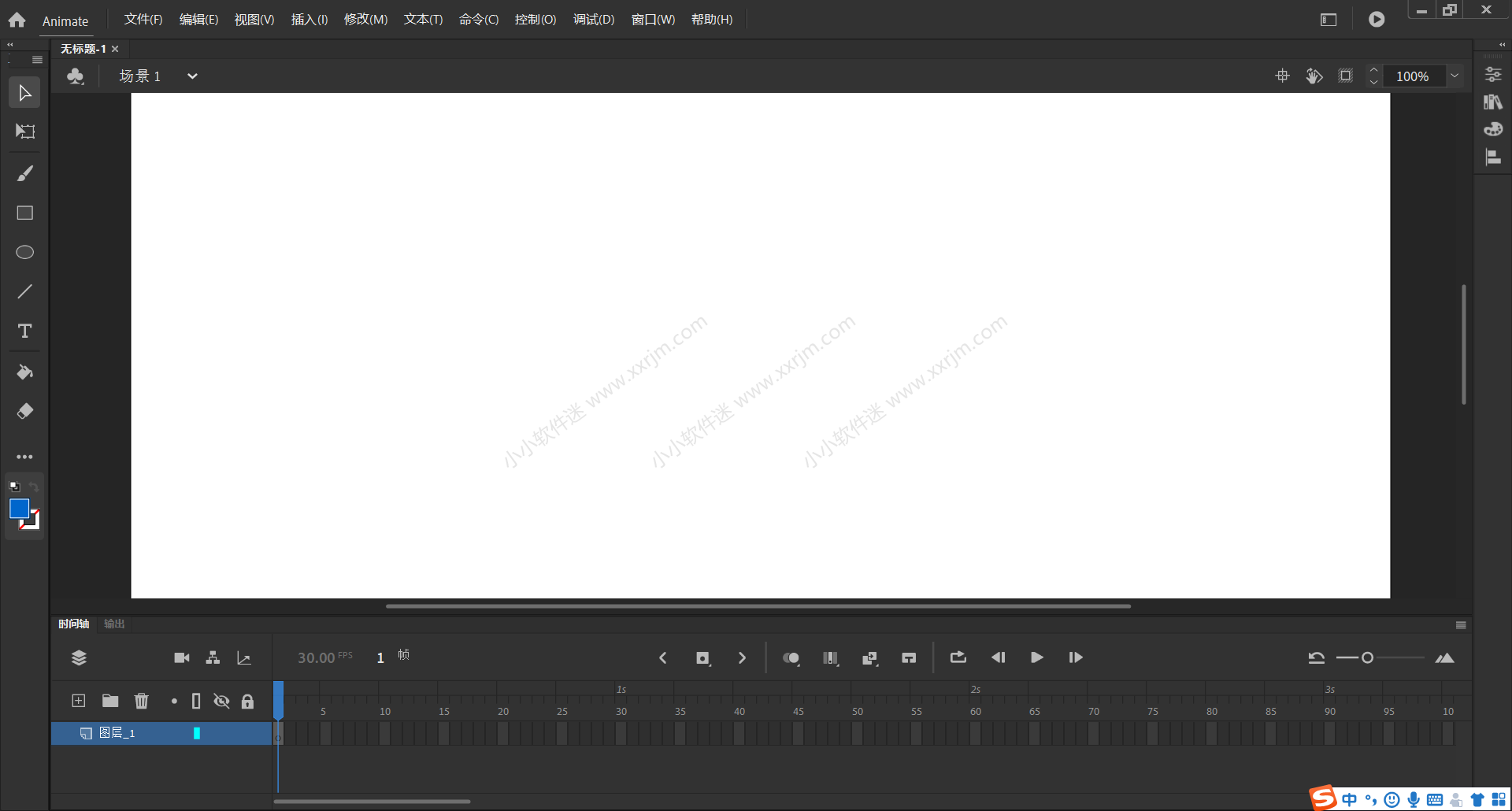
Task: Toggle onion skin in timeline
Action: point(791,658)
